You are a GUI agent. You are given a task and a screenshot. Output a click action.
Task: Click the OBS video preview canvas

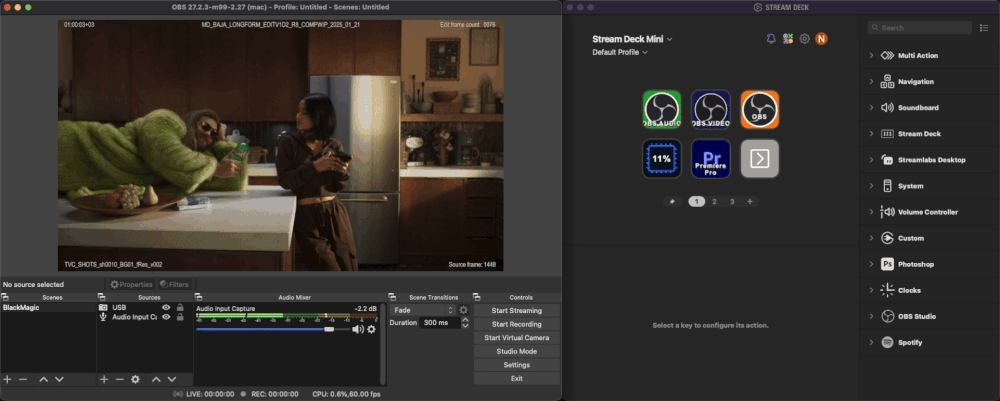(281, 145)
